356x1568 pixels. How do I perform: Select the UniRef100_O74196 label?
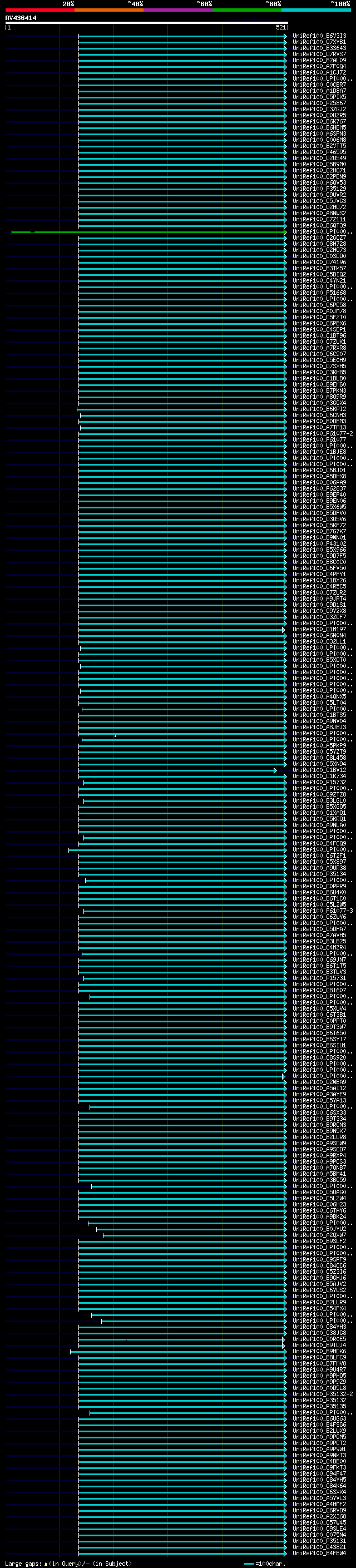tap(319, 263)
